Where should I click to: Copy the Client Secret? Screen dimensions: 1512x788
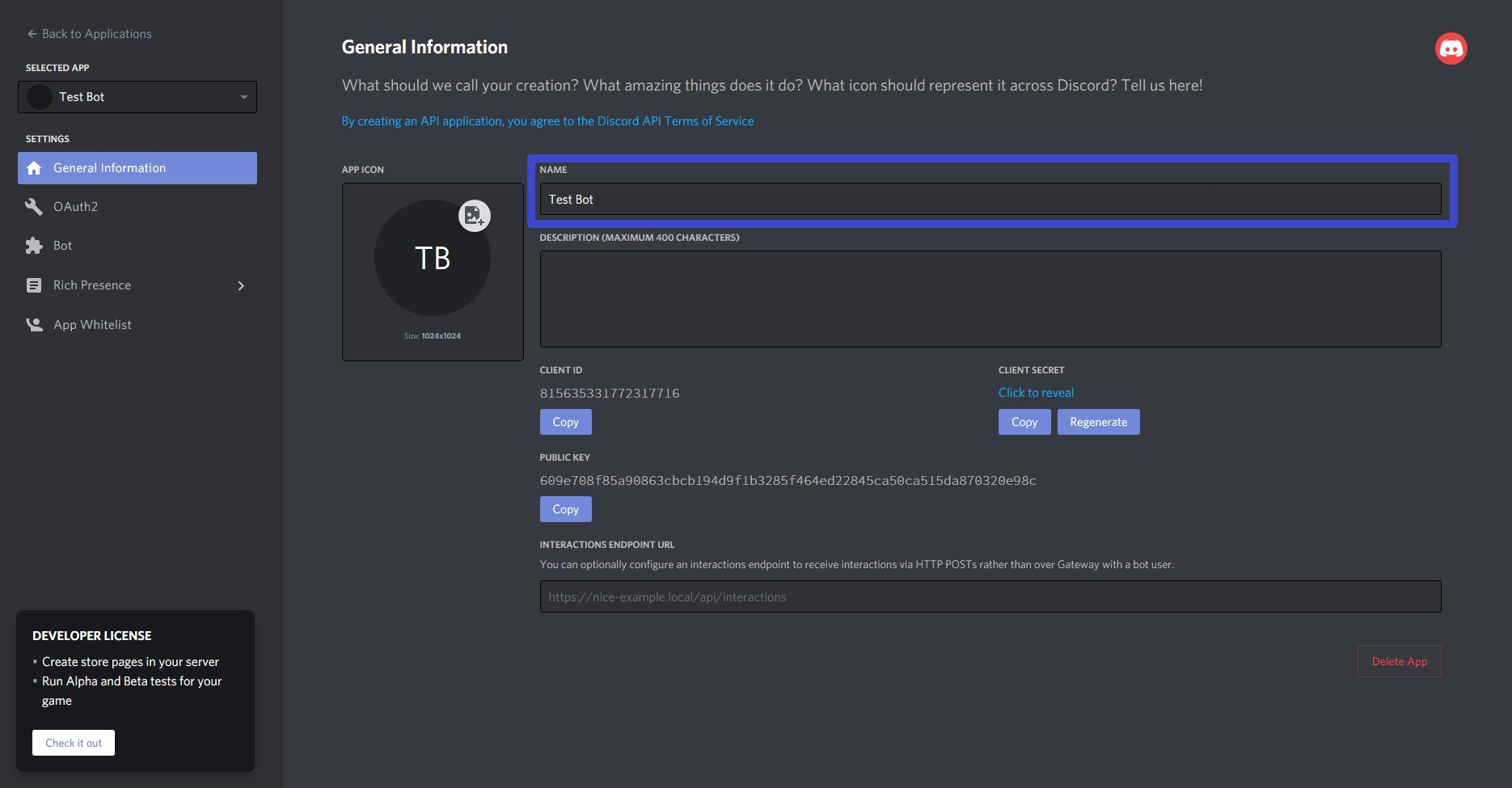pyautogui.click(x=1024, y=422)
